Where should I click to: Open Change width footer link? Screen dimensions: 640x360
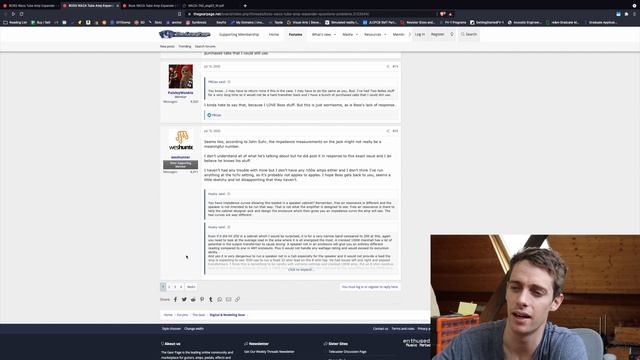pyautogui.click(x=194, y=329)
